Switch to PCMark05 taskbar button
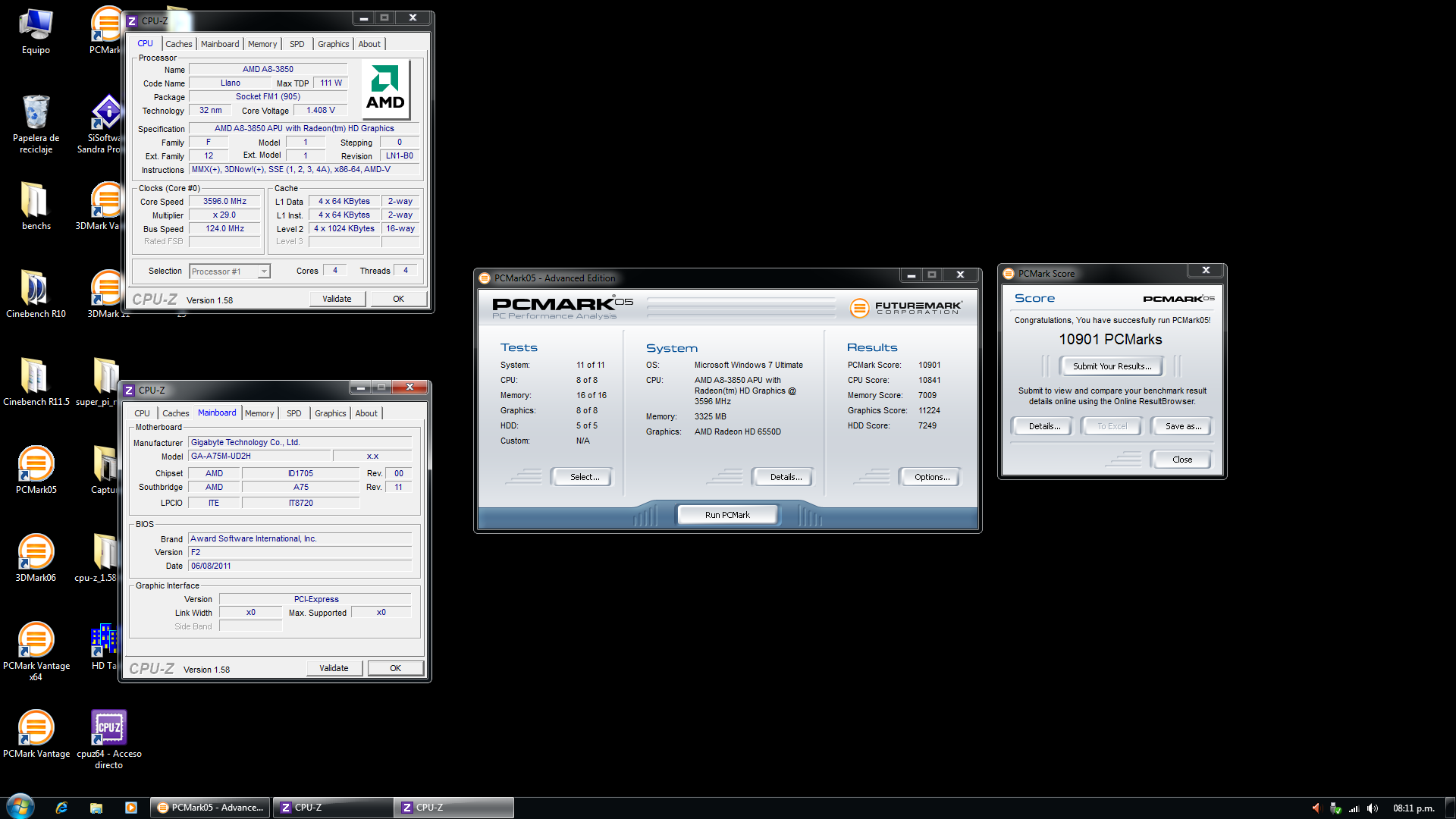 [x=210, y=808]
